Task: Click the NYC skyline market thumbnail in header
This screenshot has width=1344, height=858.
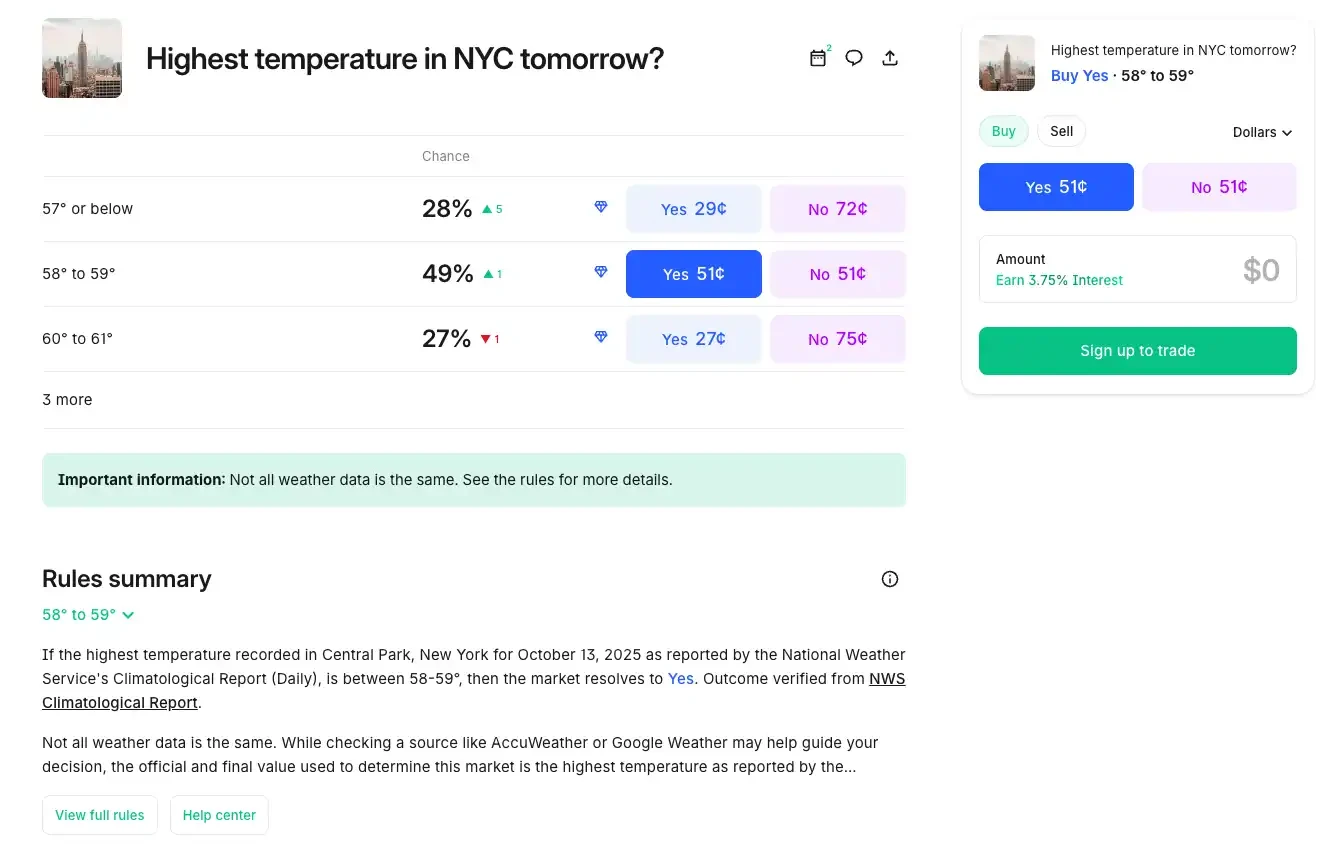Action: [82, 58]
